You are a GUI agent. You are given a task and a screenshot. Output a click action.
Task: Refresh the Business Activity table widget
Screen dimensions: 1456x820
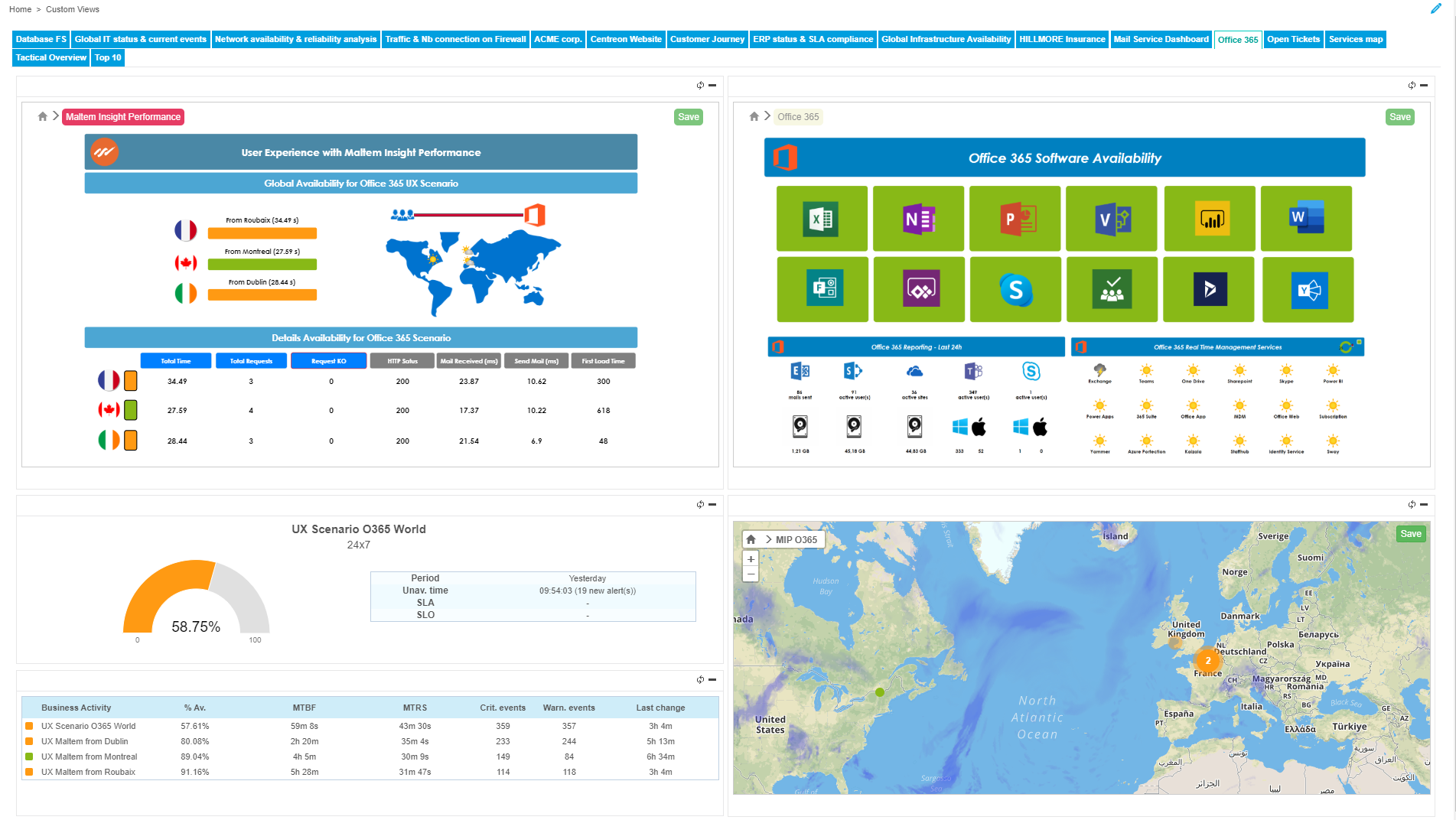700,679
